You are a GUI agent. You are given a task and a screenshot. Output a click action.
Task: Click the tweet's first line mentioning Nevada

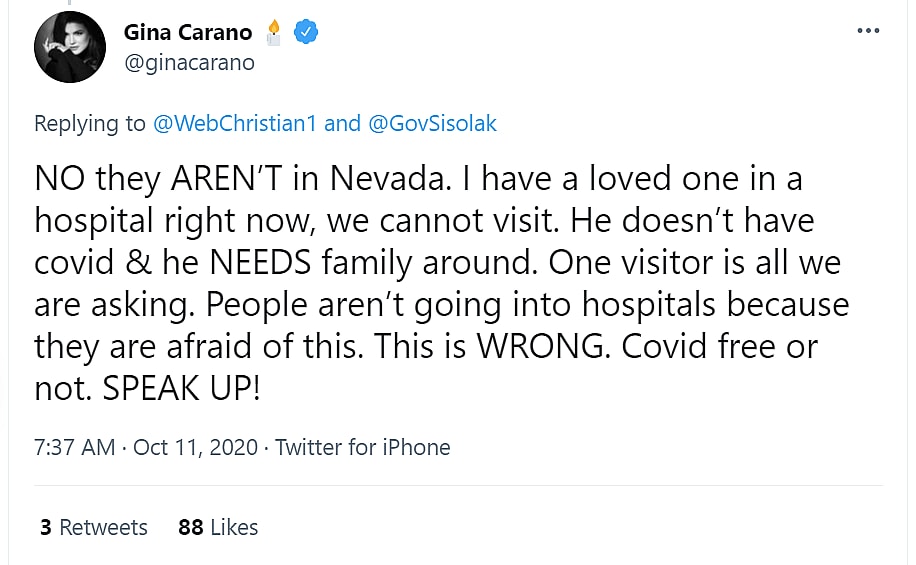click(x=418, y=180)
